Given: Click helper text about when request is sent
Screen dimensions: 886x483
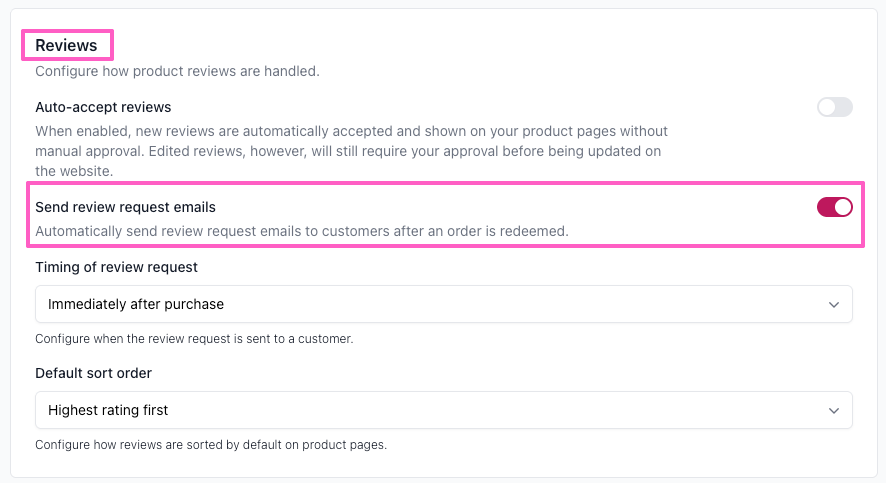Looking at the screenshot, I should [x=194, y=339].
